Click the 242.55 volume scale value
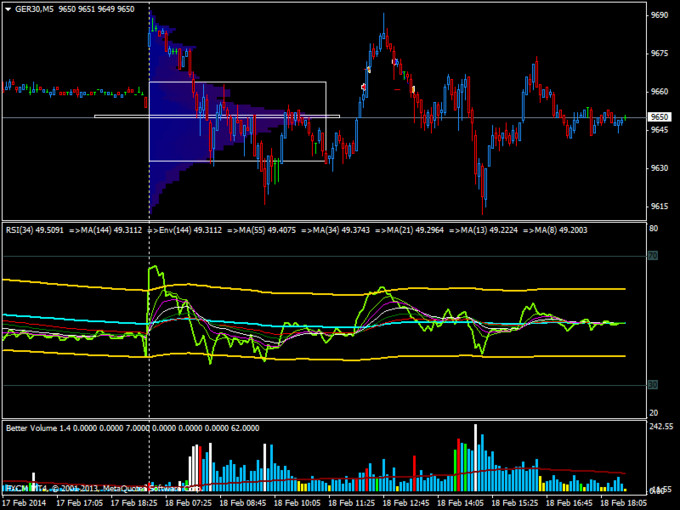Viewport: 680px width, 510px height. [662, 428]
